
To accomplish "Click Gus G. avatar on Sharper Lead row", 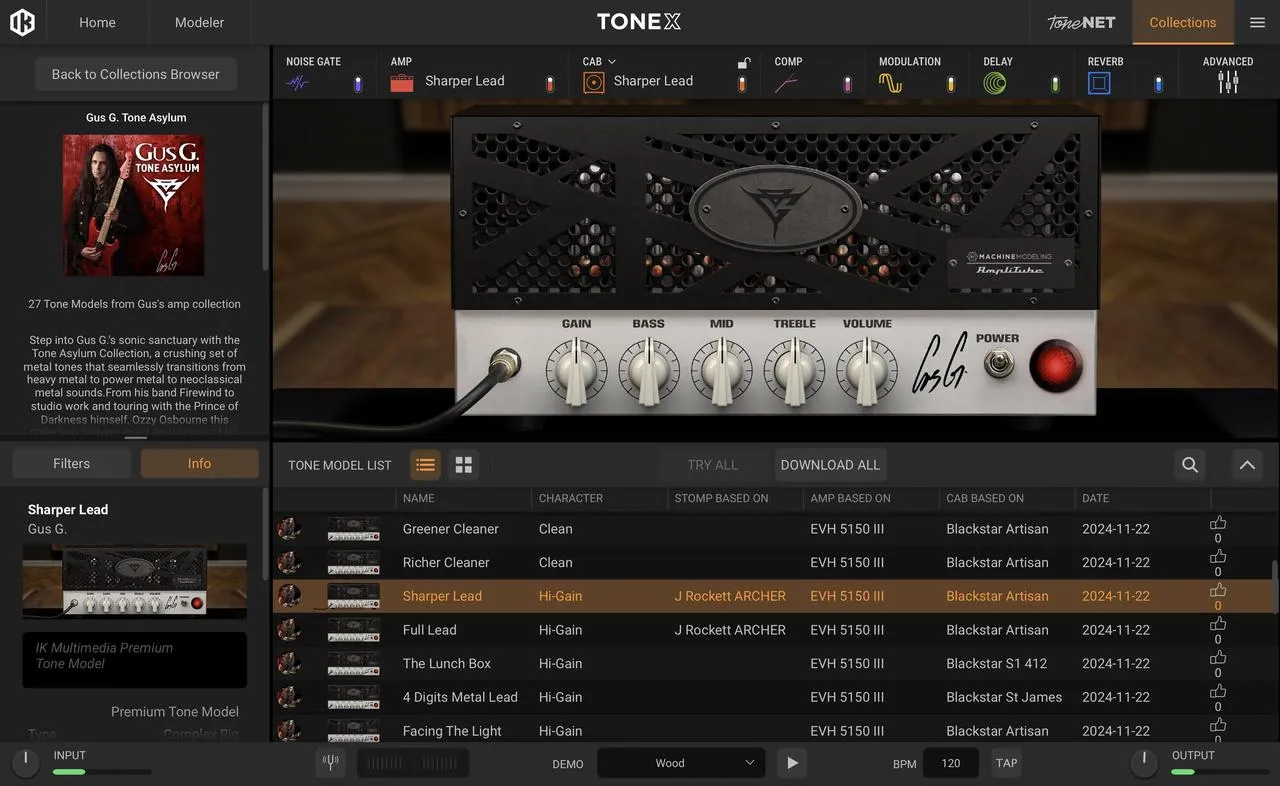I will [x=289, y=596].
